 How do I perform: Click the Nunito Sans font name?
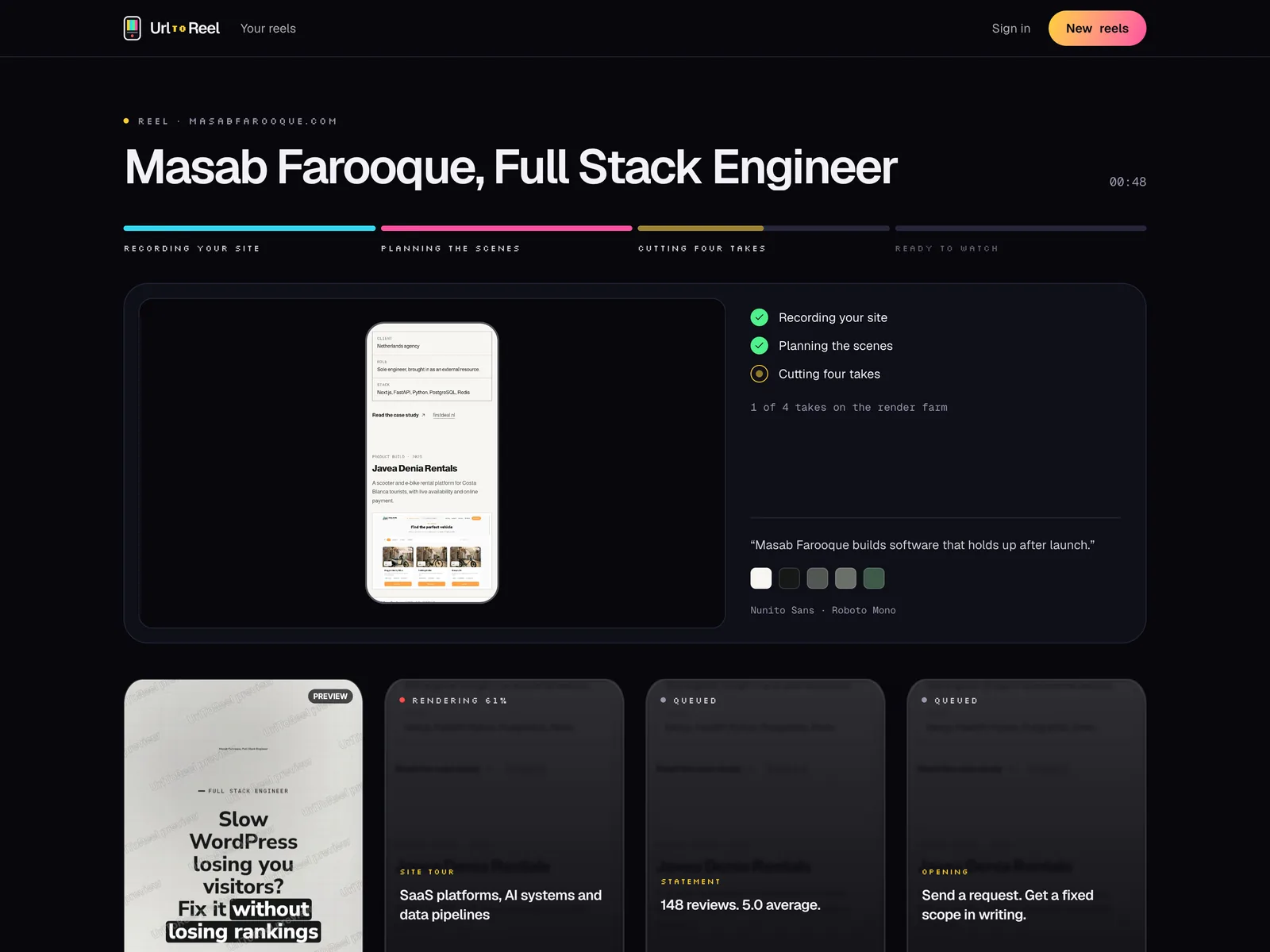(782, 610)
